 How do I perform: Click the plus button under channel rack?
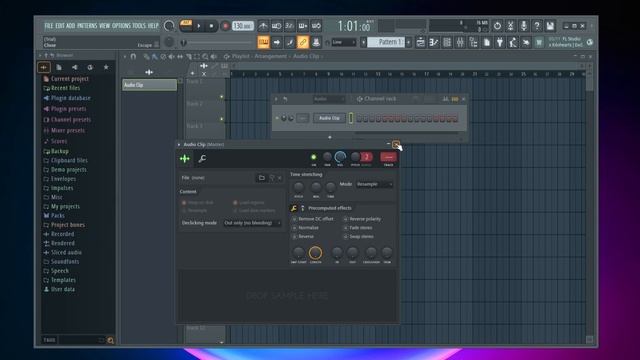click(x=330, y=137)
